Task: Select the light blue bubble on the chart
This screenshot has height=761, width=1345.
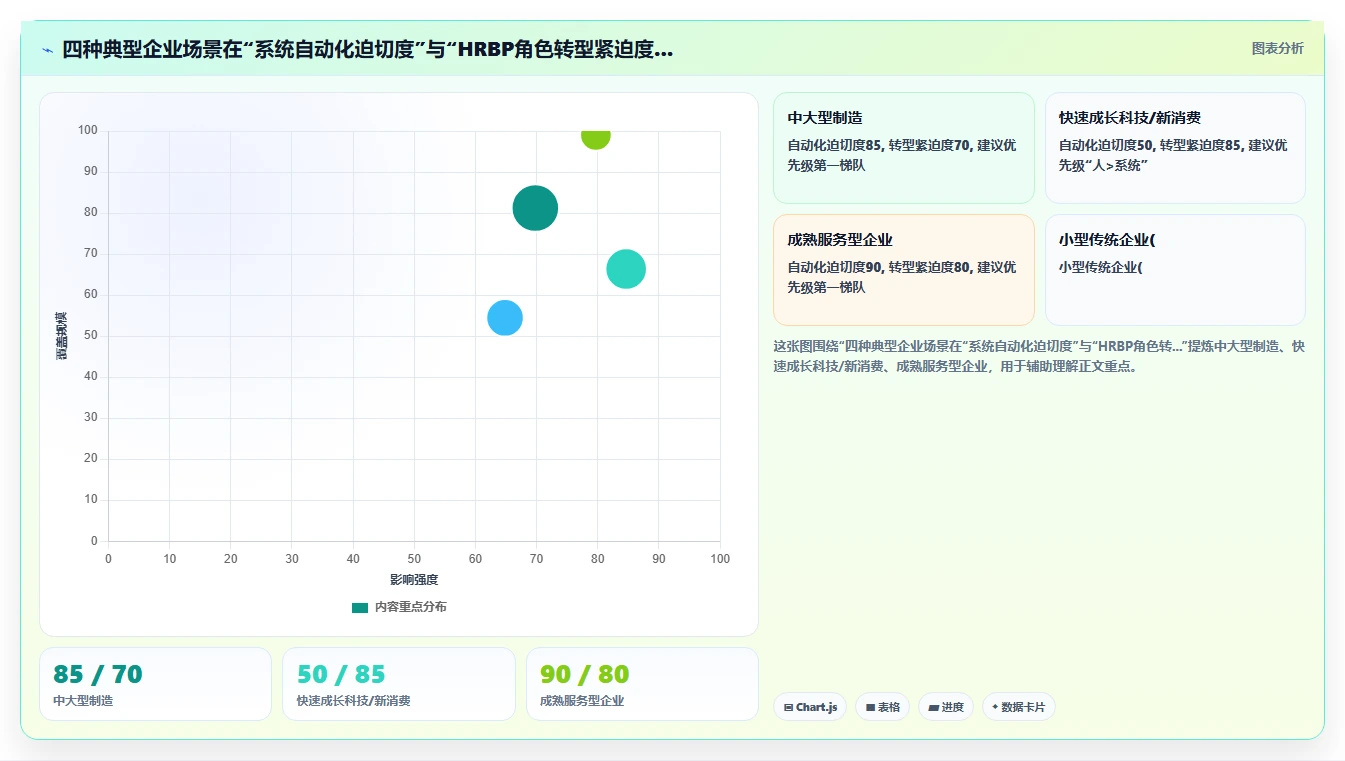Action: coord(505,318)
